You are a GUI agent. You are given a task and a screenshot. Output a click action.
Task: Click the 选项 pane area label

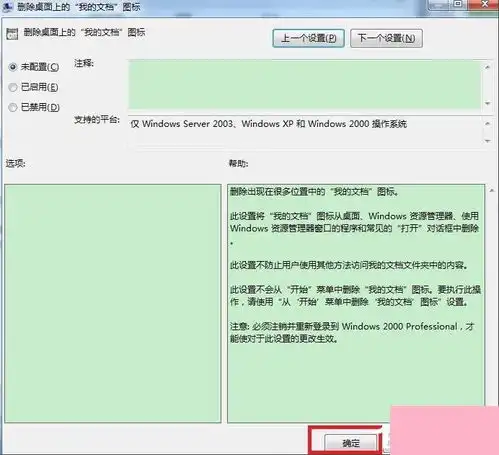[15, 163]
